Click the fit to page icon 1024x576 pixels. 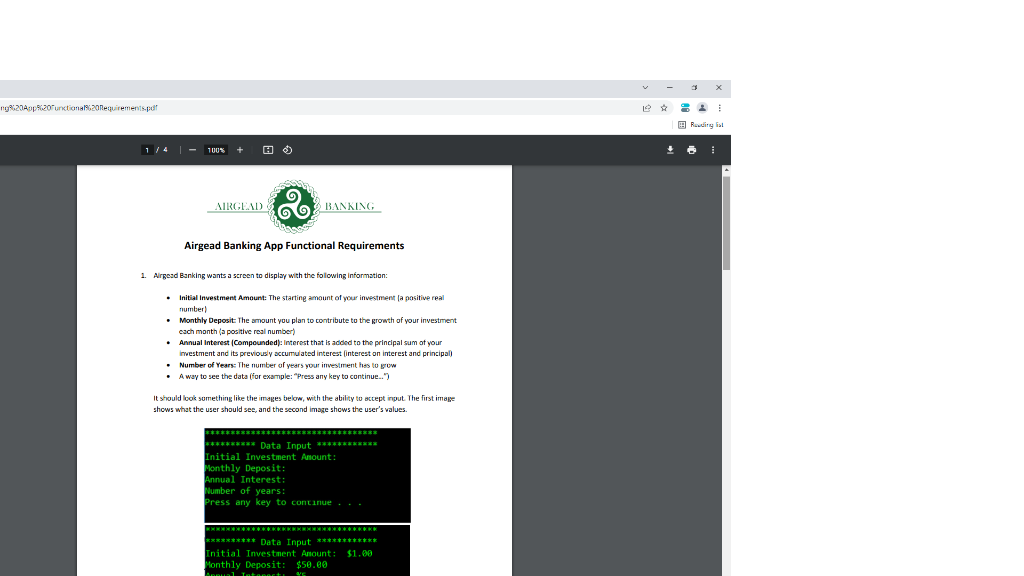pyautogui.click(x=268, y=150)
